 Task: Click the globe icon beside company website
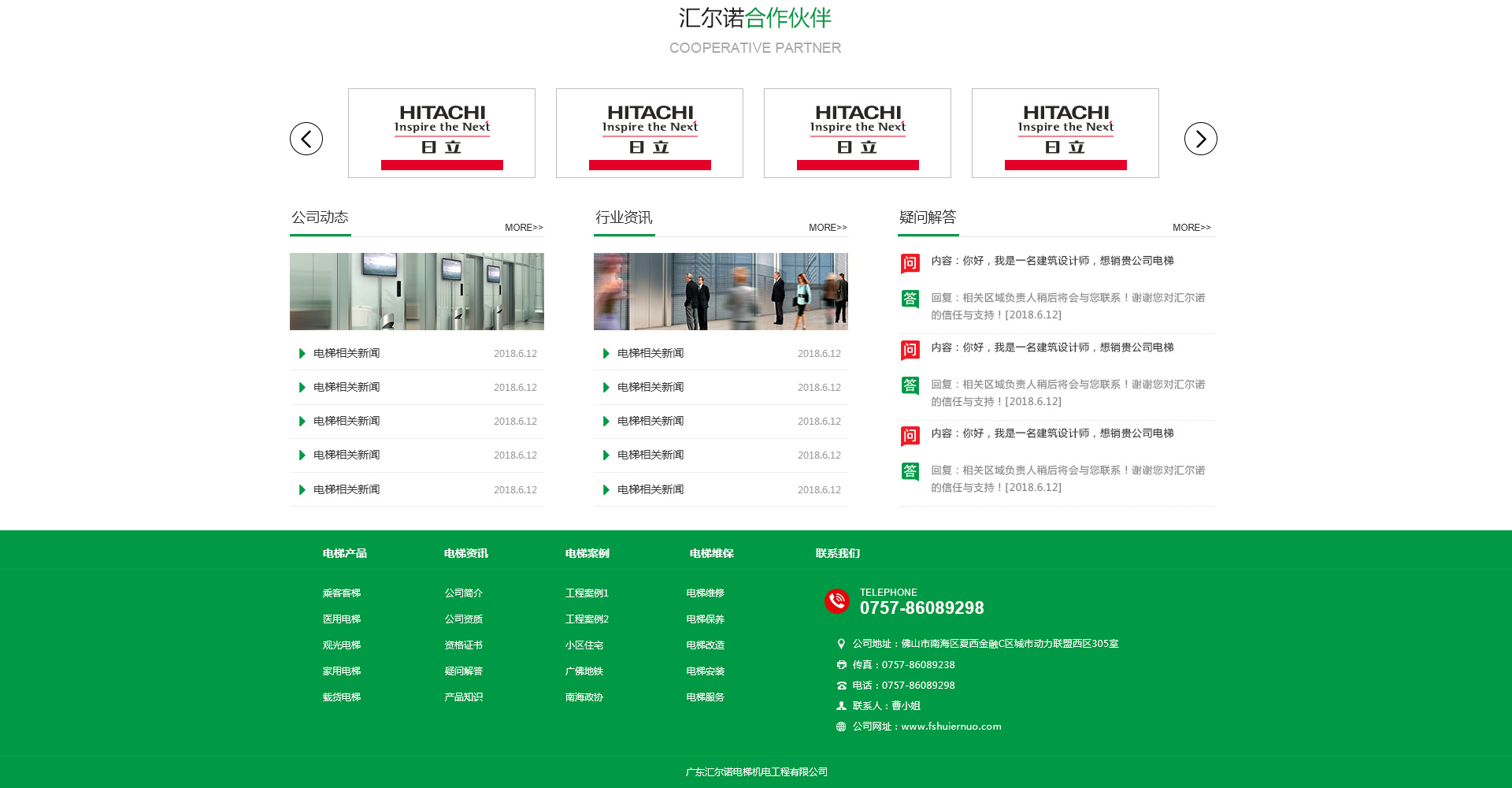point(841,727)
